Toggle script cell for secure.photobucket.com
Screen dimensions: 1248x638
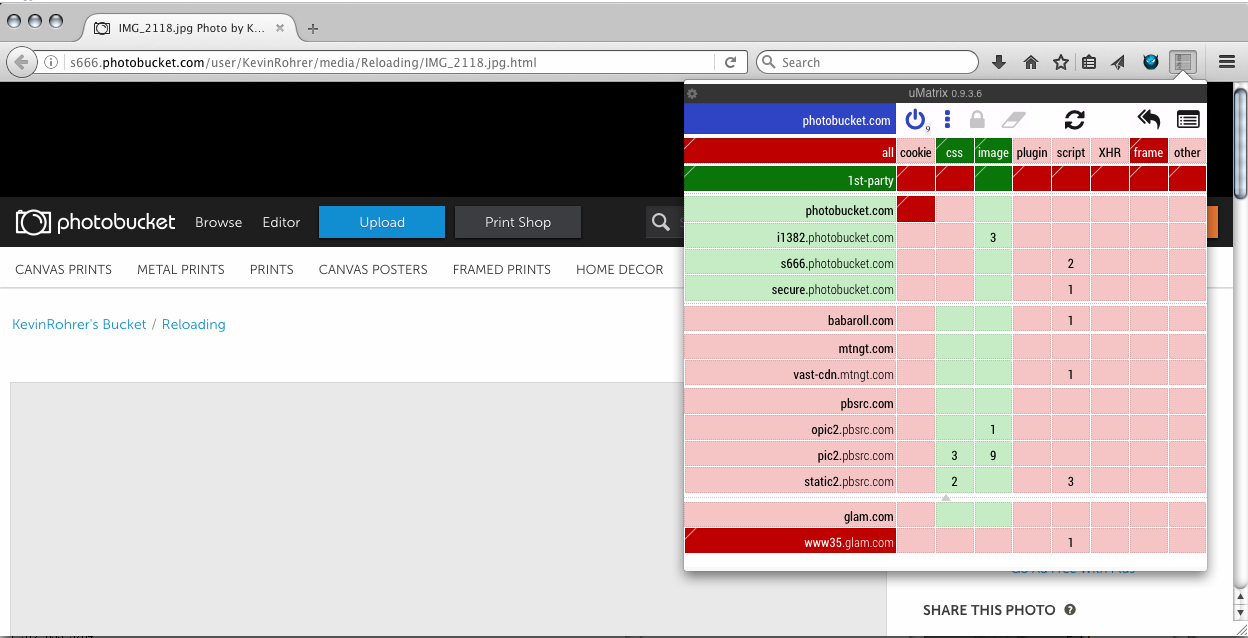(1071, 289)
